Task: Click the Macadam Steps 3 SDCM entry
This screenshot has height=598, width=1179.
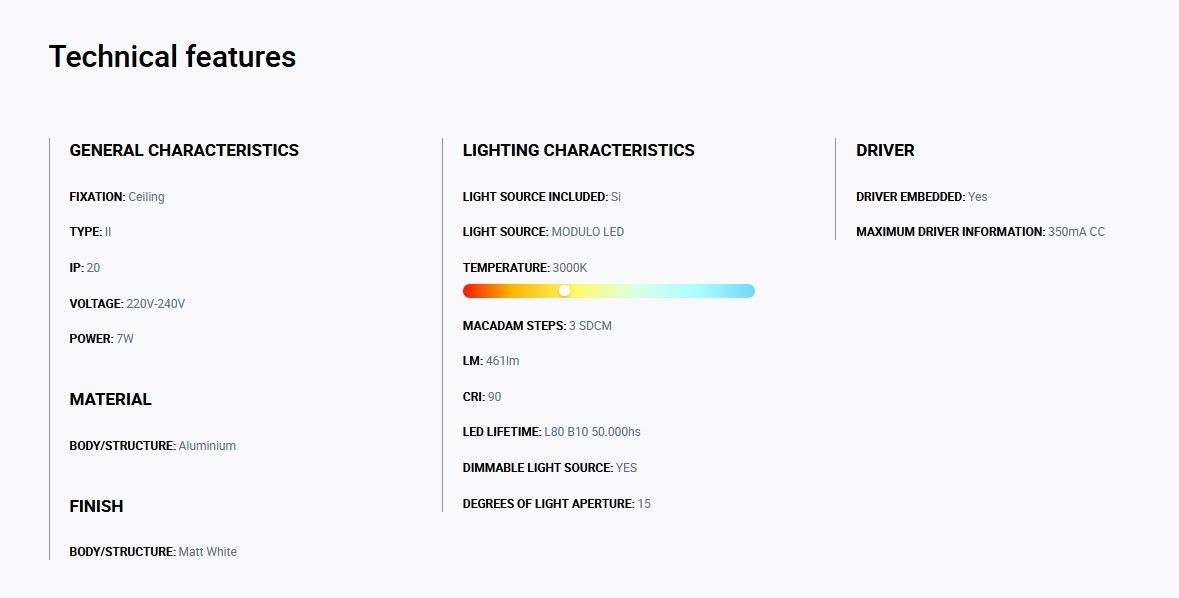Action: coord(537,326)
